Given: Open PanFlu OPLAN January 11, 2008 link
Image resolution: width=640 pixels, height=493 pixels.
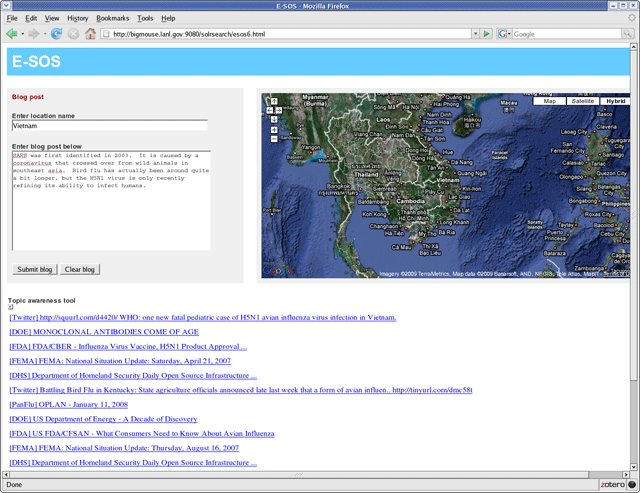Looking at the screenshot, I should pyautogui.click(x=69, y=404).
